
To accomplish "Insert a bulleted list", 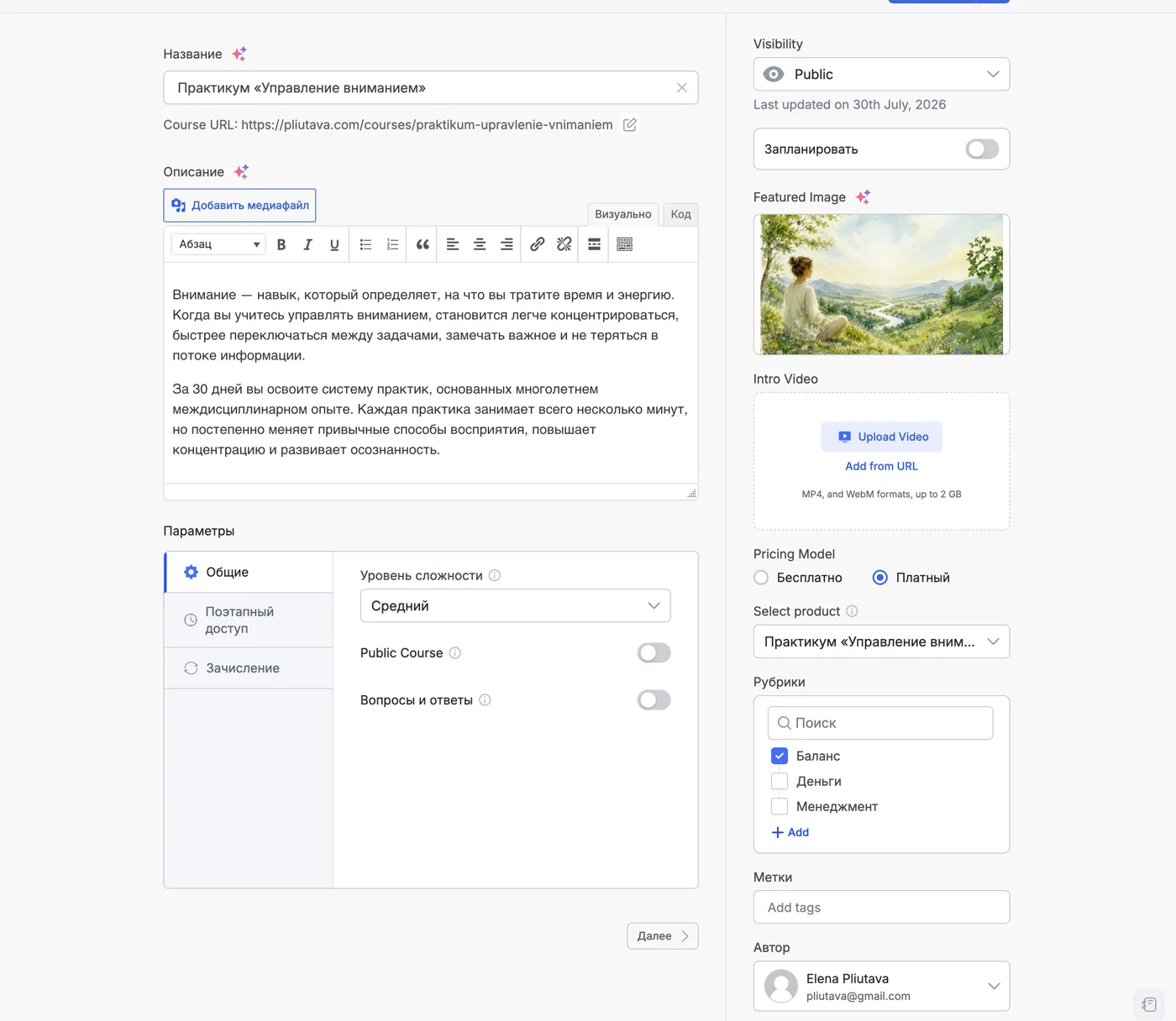I will click(x=365, y=244).
